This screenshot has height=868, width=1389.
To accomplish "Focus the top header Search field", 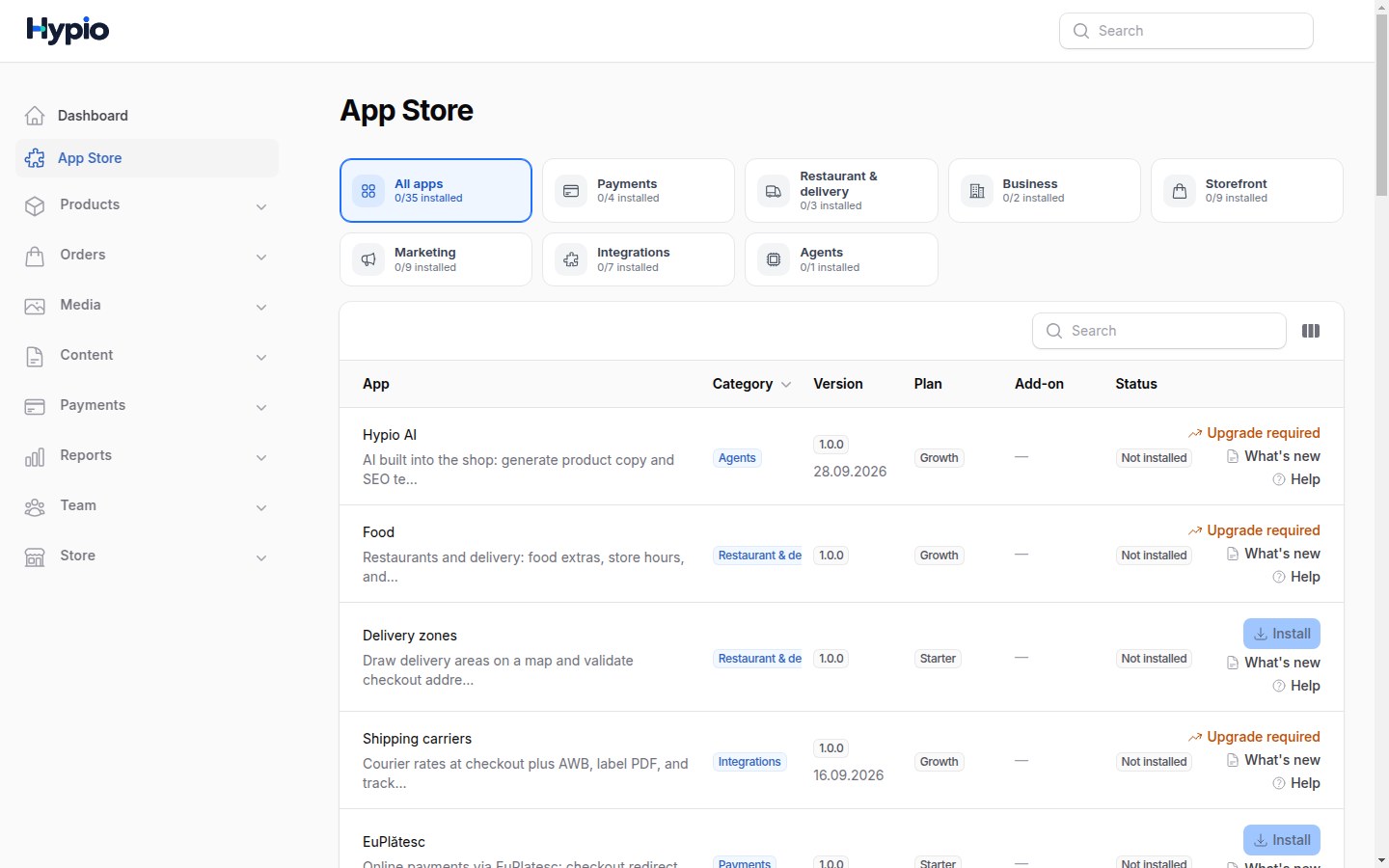I will (x=1186, y=31).
